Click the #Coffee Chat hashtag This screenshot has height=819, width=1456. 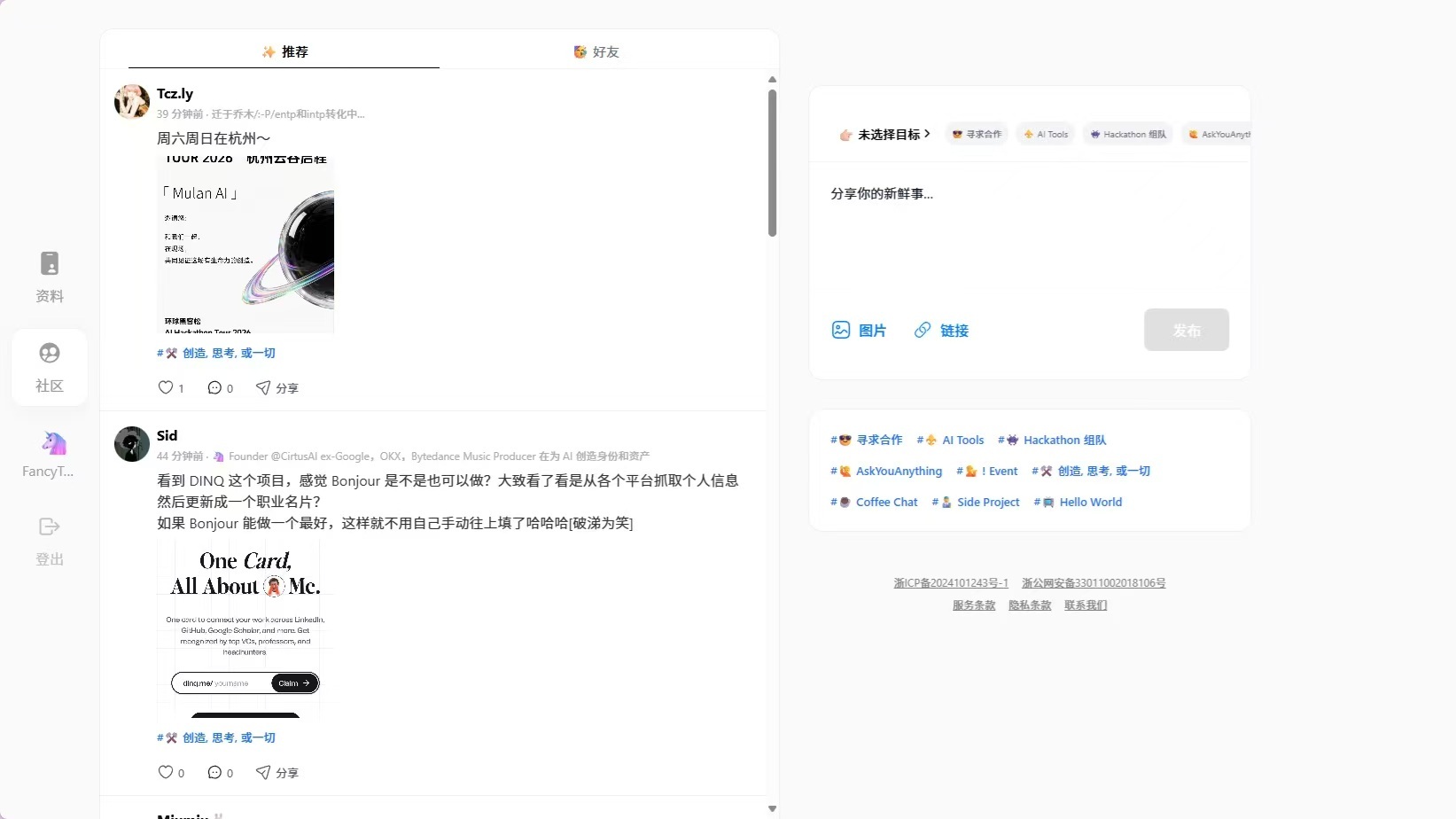(x=873, y=502)
